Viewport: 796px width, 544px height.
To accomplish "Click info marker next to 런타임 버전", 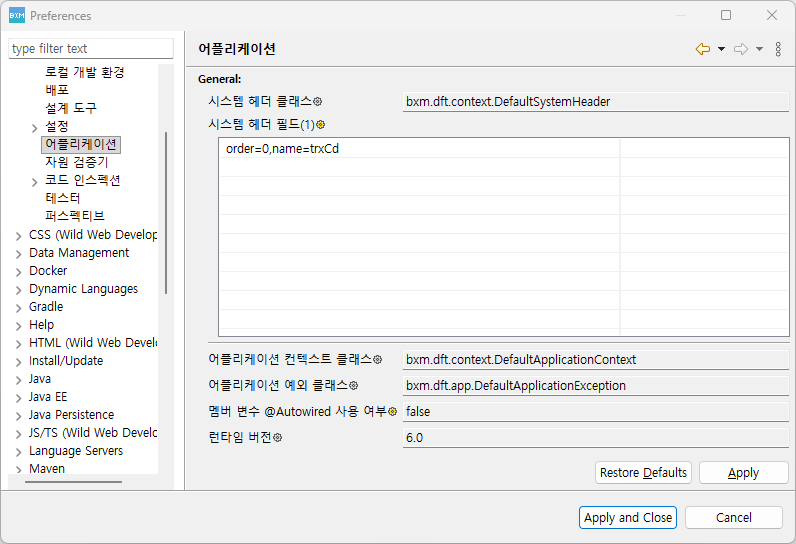I will 278,437.
